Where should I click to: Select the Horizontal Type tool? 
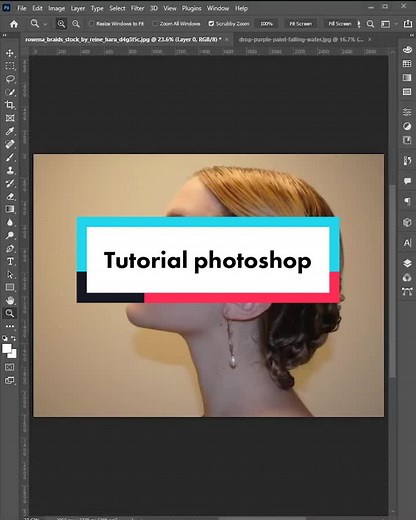[x=10, y=261]
